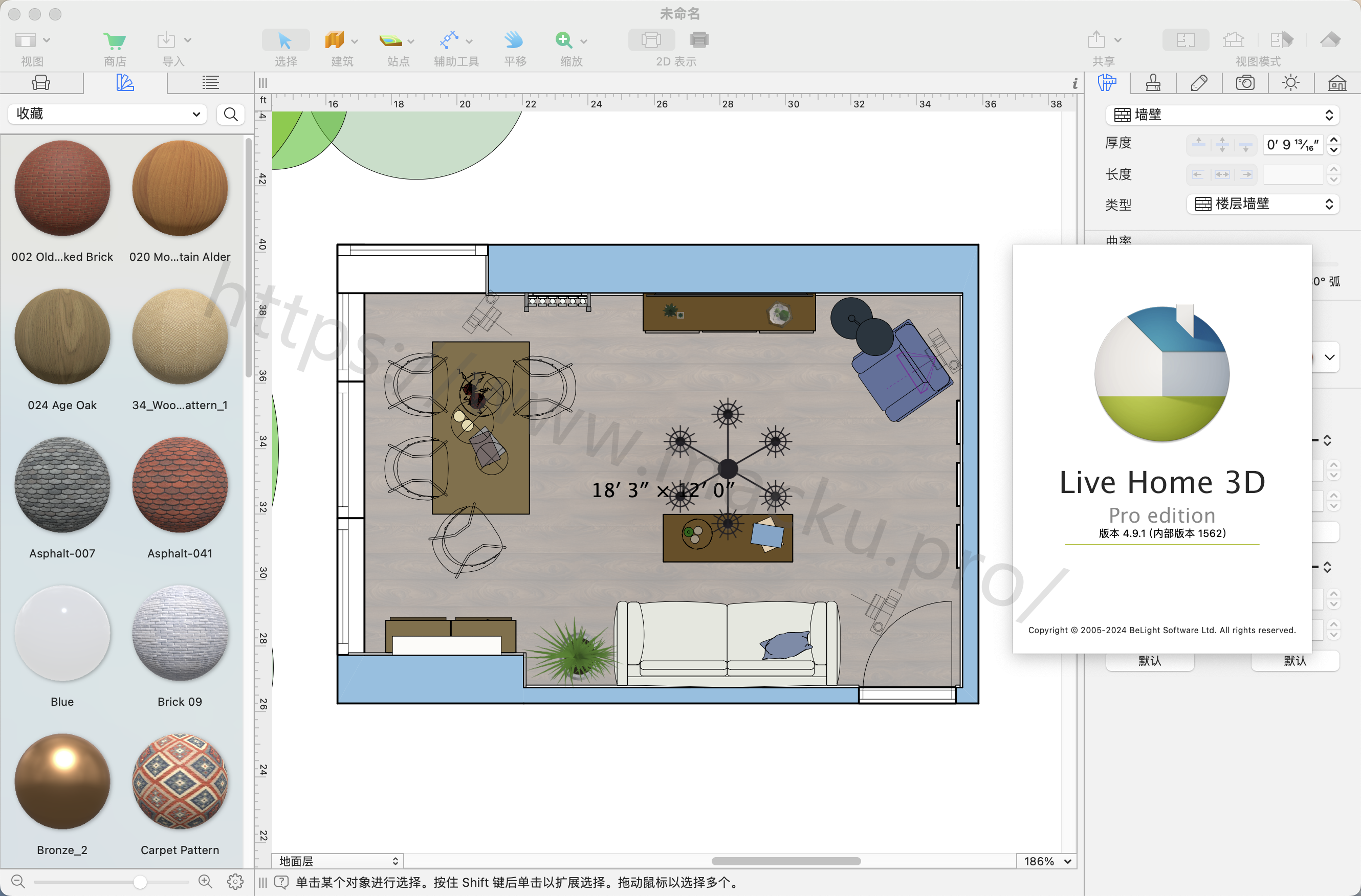
Task: Expand the 楼层墙壁 type dropdown
Action: coord(1264,204)
